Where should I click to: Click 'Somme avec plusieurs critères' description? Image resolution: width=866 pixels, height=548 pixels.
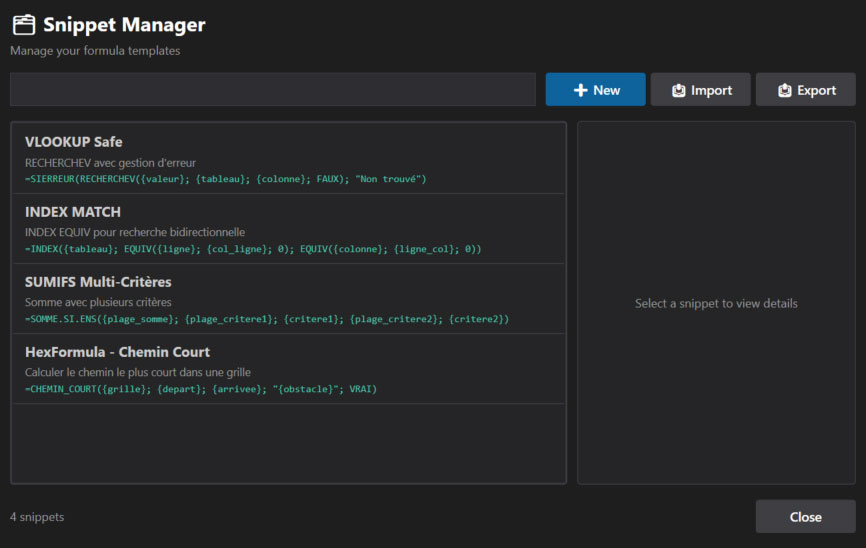click(98, 302)
